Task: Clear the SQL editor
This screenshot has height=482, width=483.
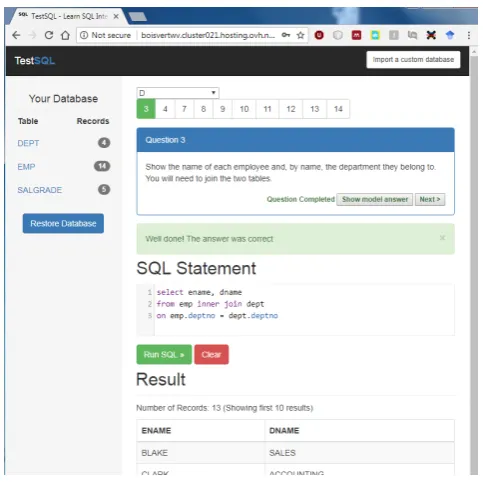Action: (x=211, y=354)
